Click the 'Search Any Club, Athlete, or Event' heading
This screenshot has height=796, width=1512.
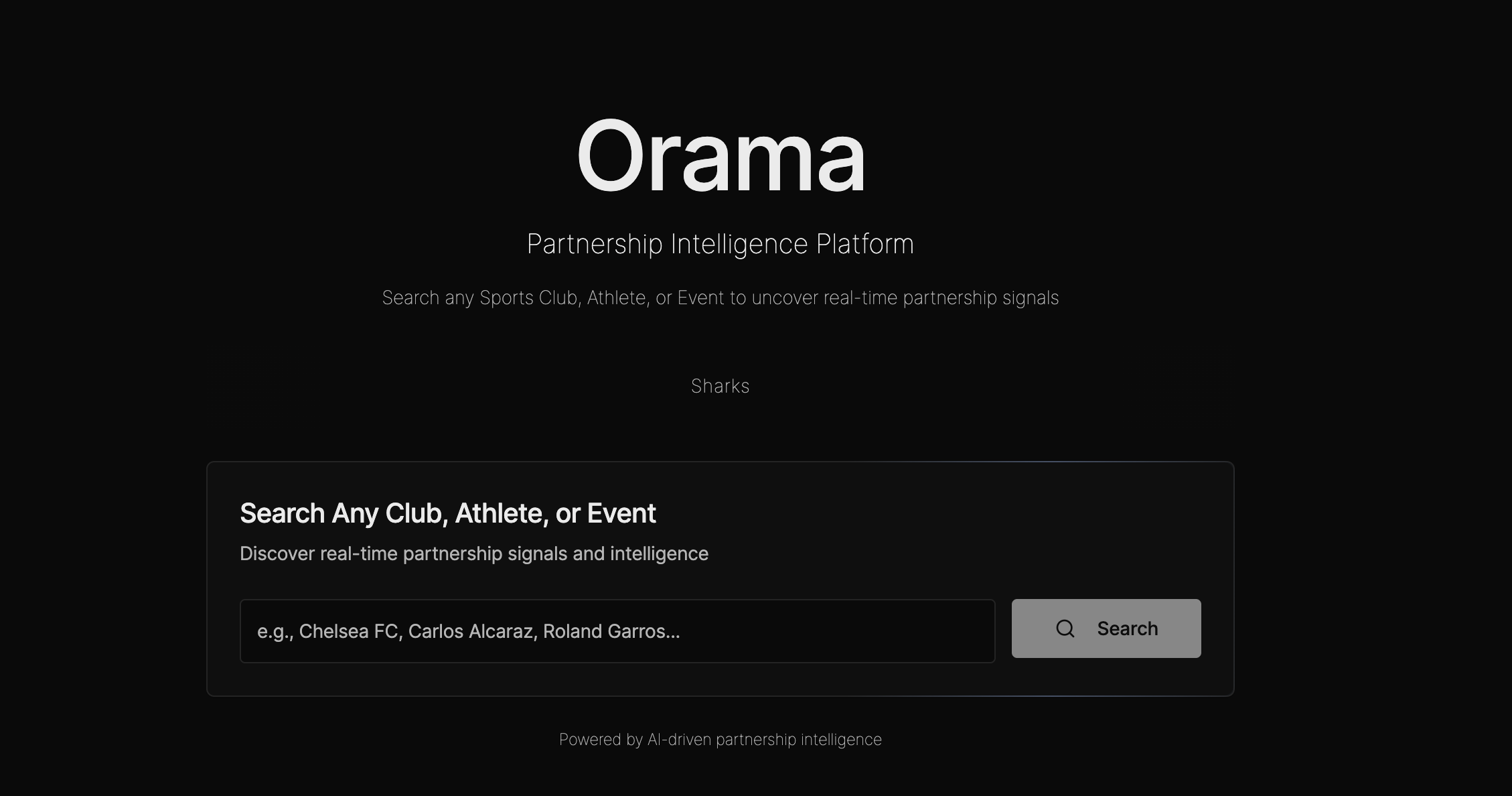(447, 513)
